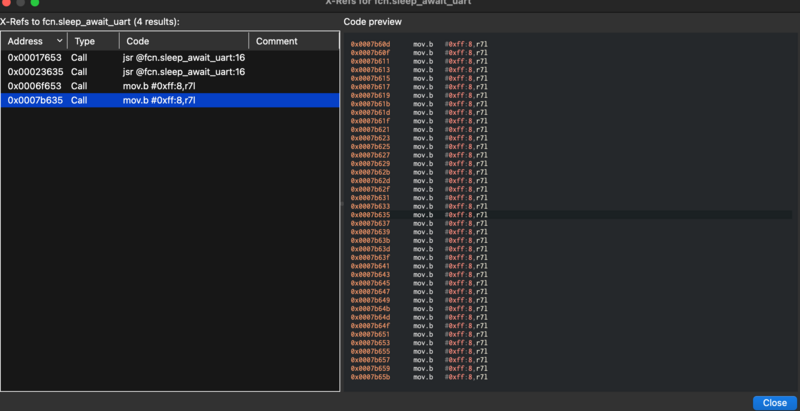Click the green zoom window button
The image size is (800, 411).
[35, 3]
